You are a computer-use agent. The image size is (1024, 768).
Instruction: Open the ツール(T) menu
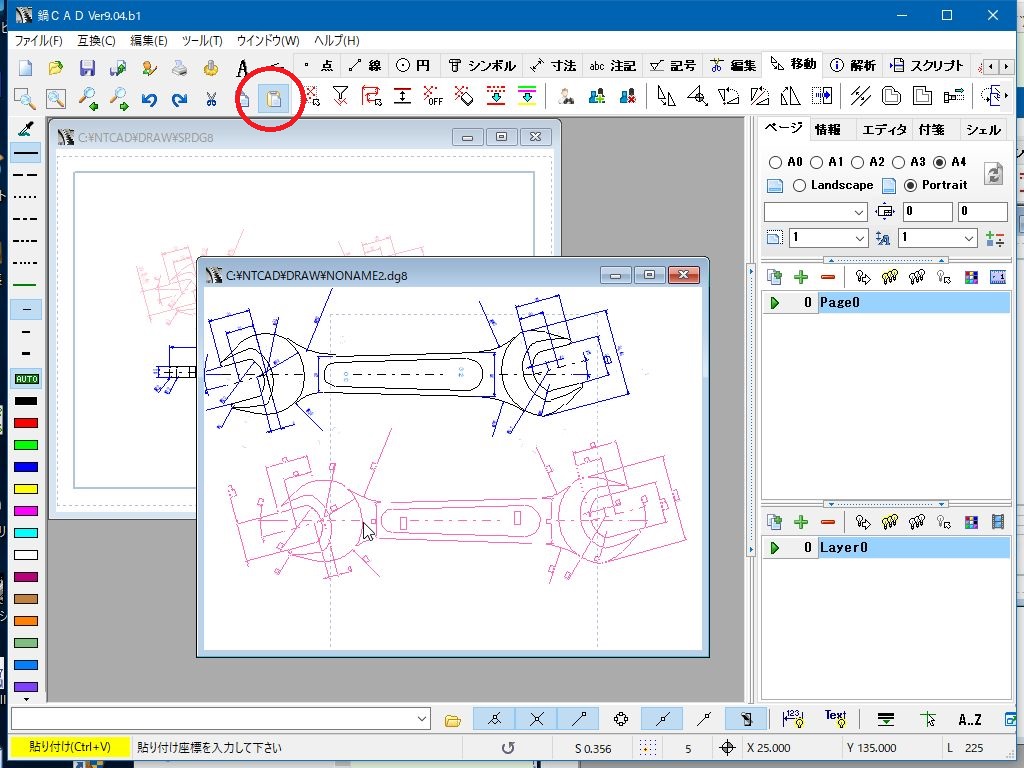tap(202, 40)
